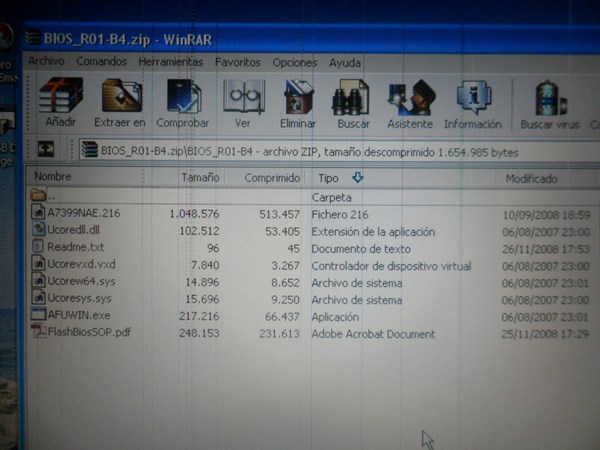Click the Eliminar (delete) toolbar icon
Viewport: 600px width, 450px height.
click(x=299, y=97)
